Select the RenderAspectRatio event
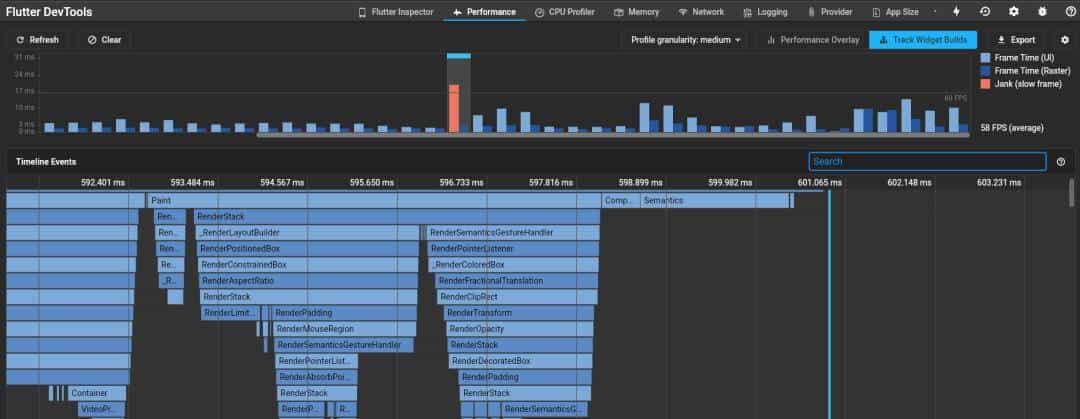 (309, 281)
